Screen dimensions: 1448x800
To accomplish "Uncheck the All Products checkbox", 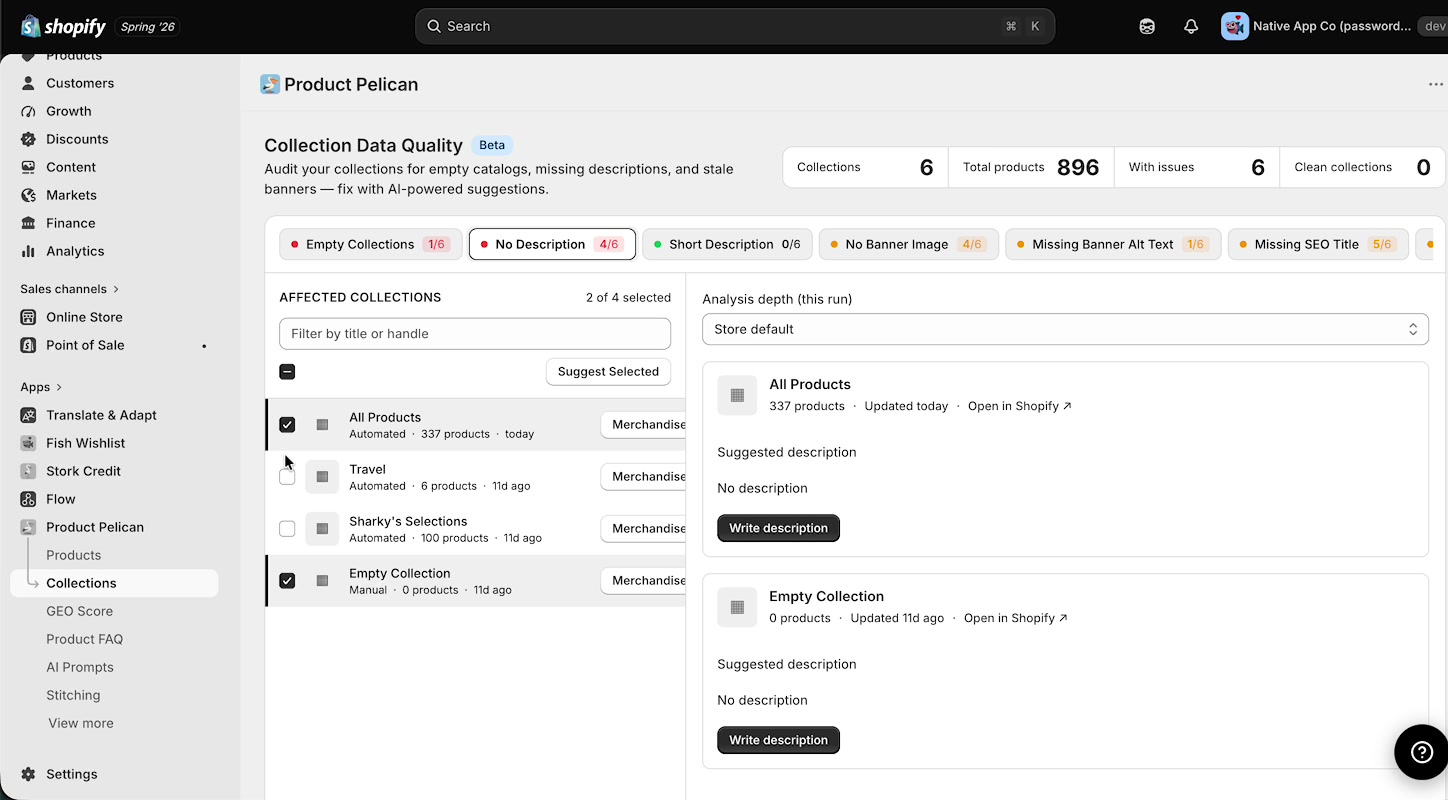I will click(x=287, y=425).
